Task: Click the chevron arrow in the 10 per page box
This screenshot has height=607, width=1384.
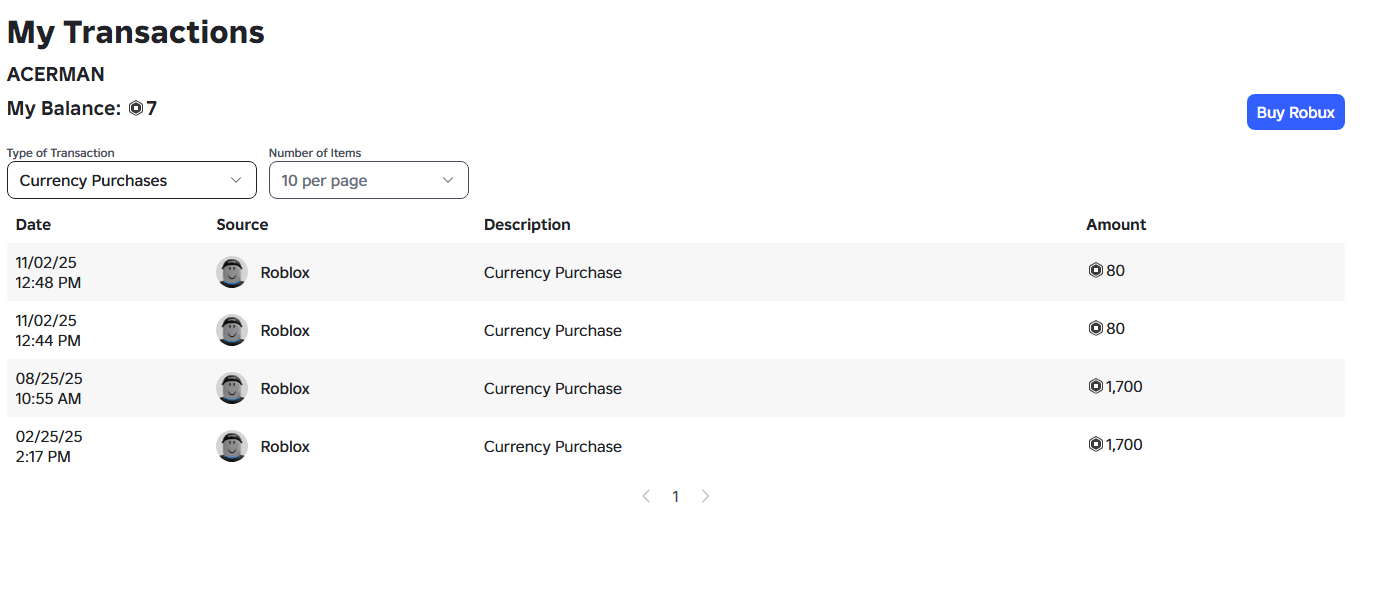Action: pyautogui.click(x=448, y=180)
